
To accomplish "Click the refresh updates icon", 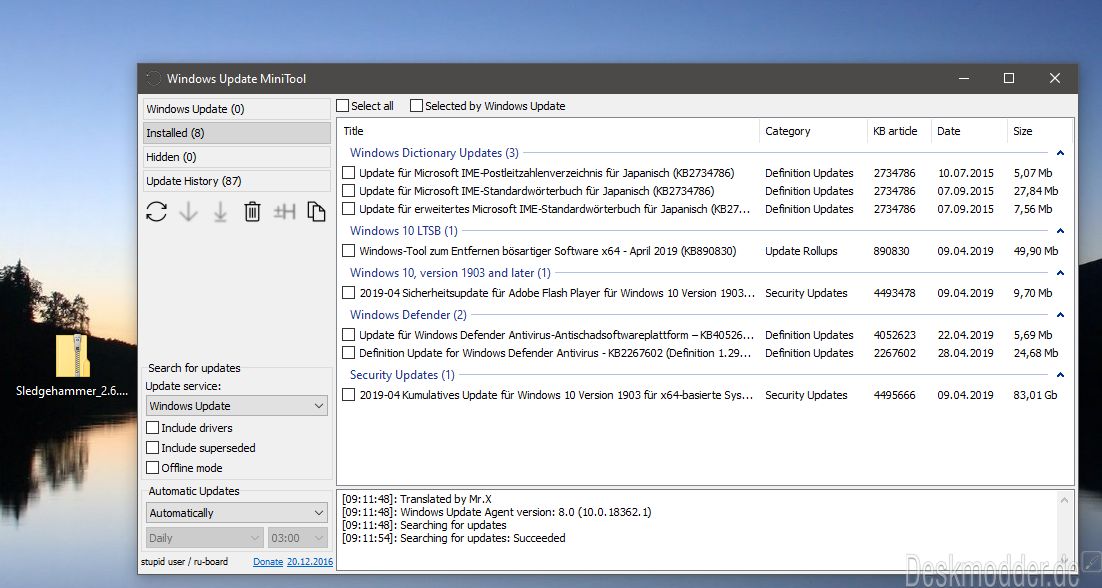I will (156, 211).
